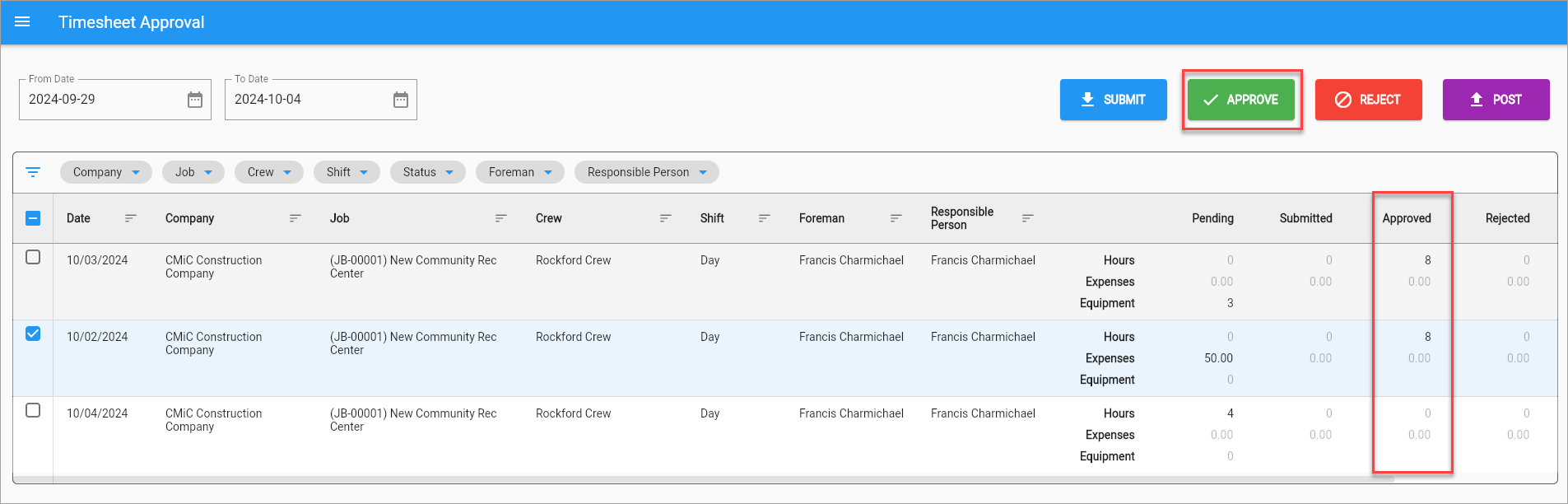1568x504 pixels.
Task: Click Rockford Crew in the 10/03/2024 row
Action: pyautogui.click(x=573, y=260)
